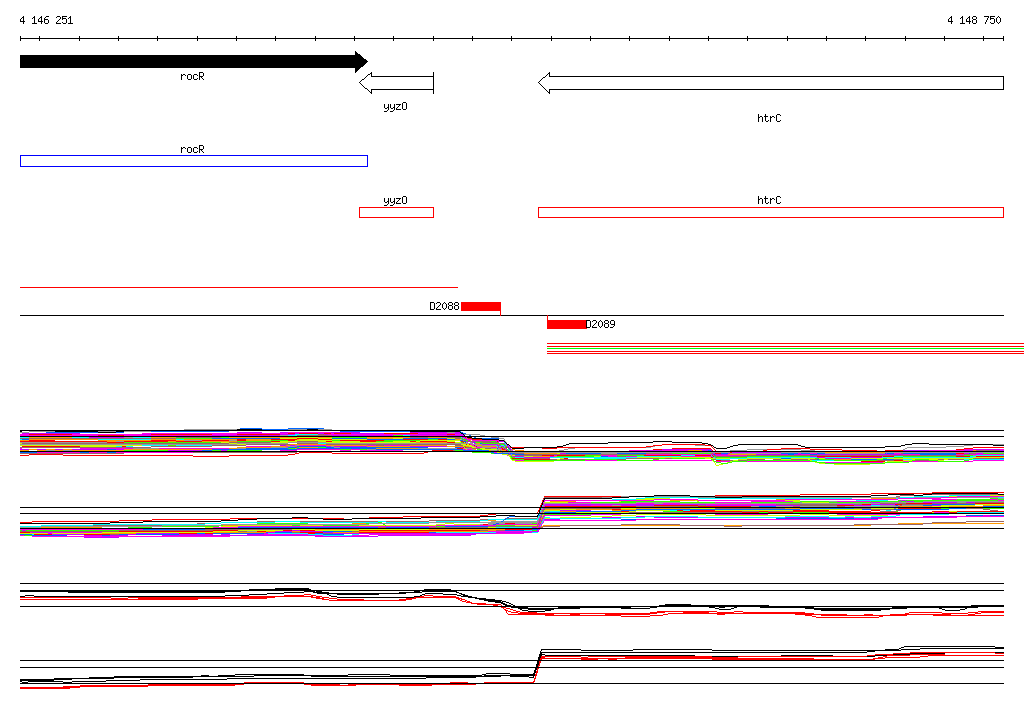Viewport: 1024px width, 714px height.
Task: Click the htrC label under long arrow
Action: [x=769, y=118]
